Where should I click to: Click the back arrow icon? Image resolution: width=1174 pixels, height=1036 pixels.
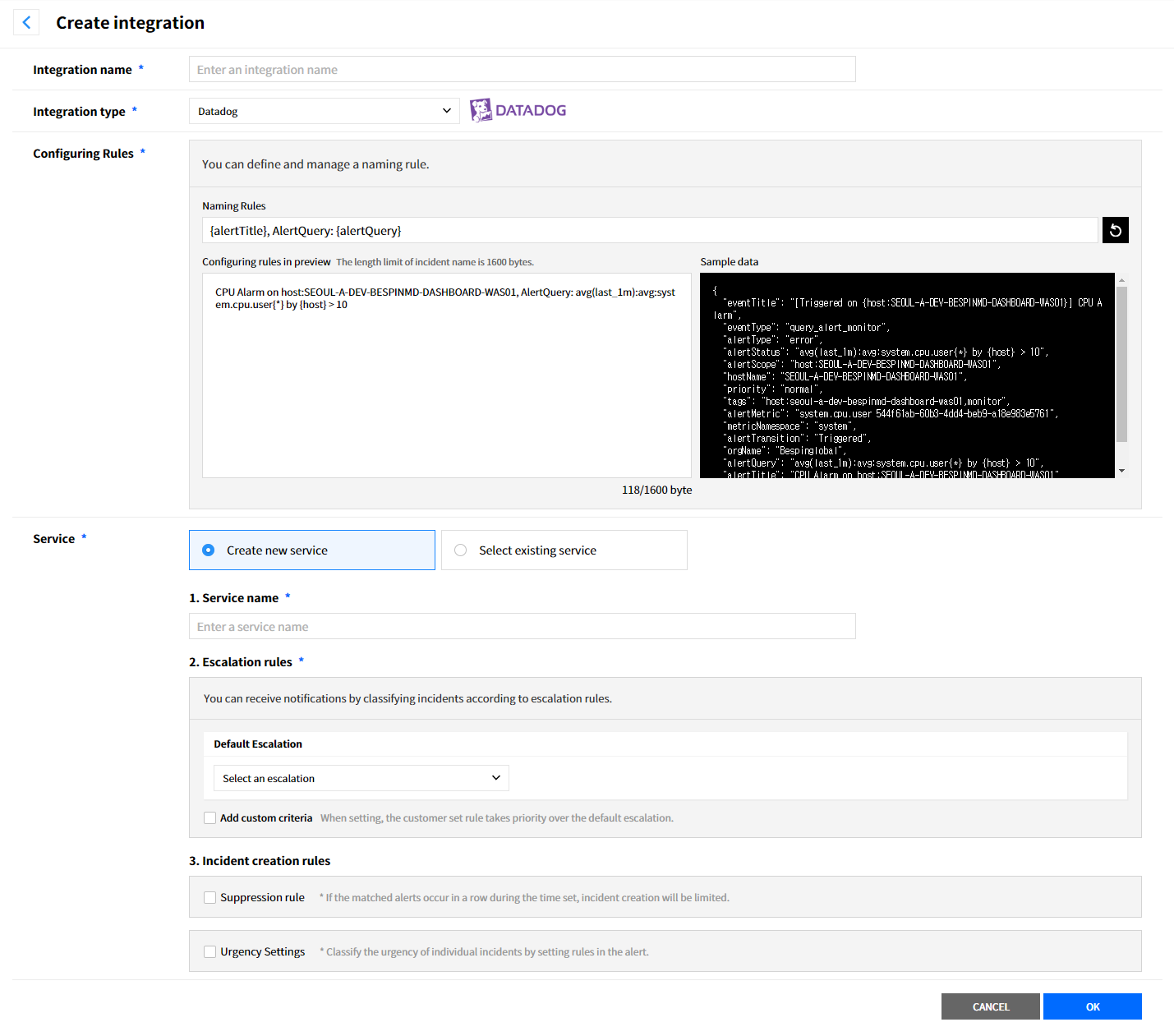tap(26, 22)
